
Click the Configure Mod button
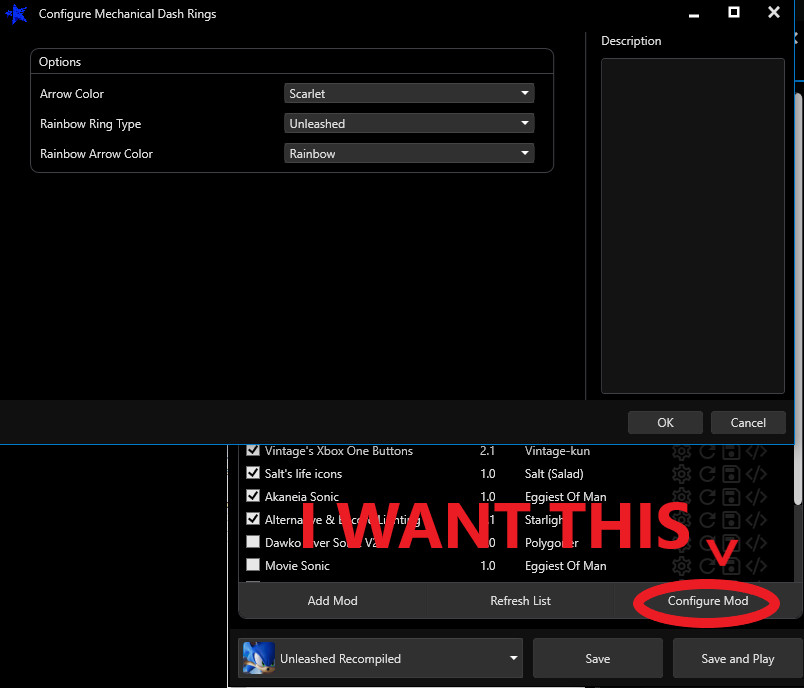click(707, 601)
